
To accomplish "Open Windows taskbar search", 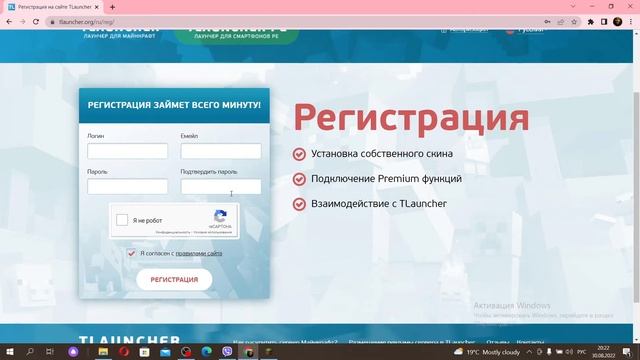I will point(30,352).
